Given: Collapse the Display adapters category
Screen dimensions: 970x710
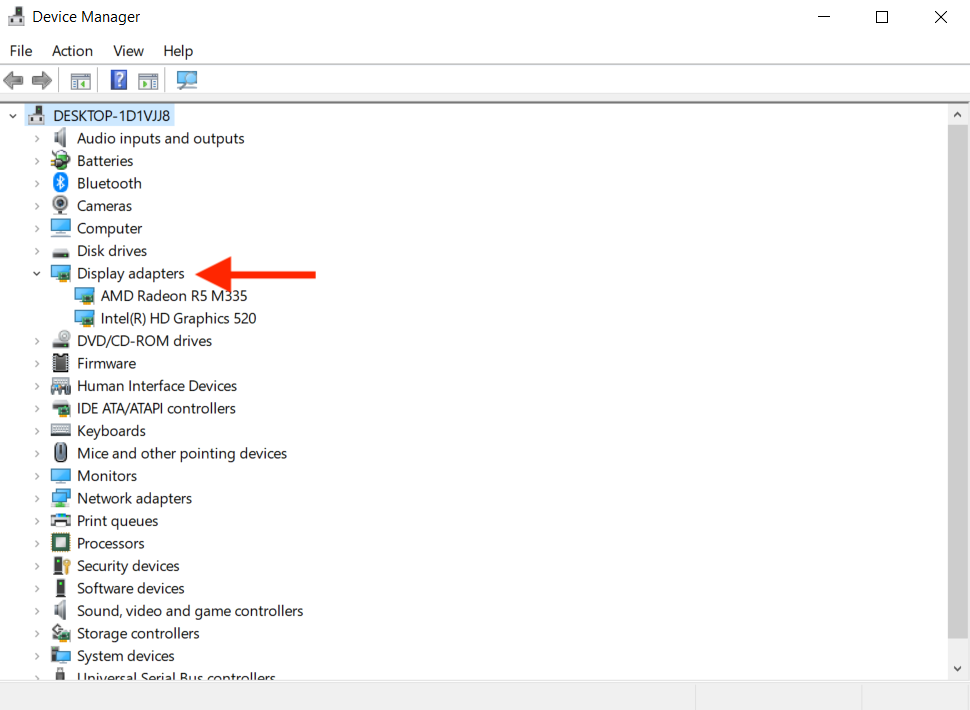Looking at the screenshot, I should tap(37, 273).
